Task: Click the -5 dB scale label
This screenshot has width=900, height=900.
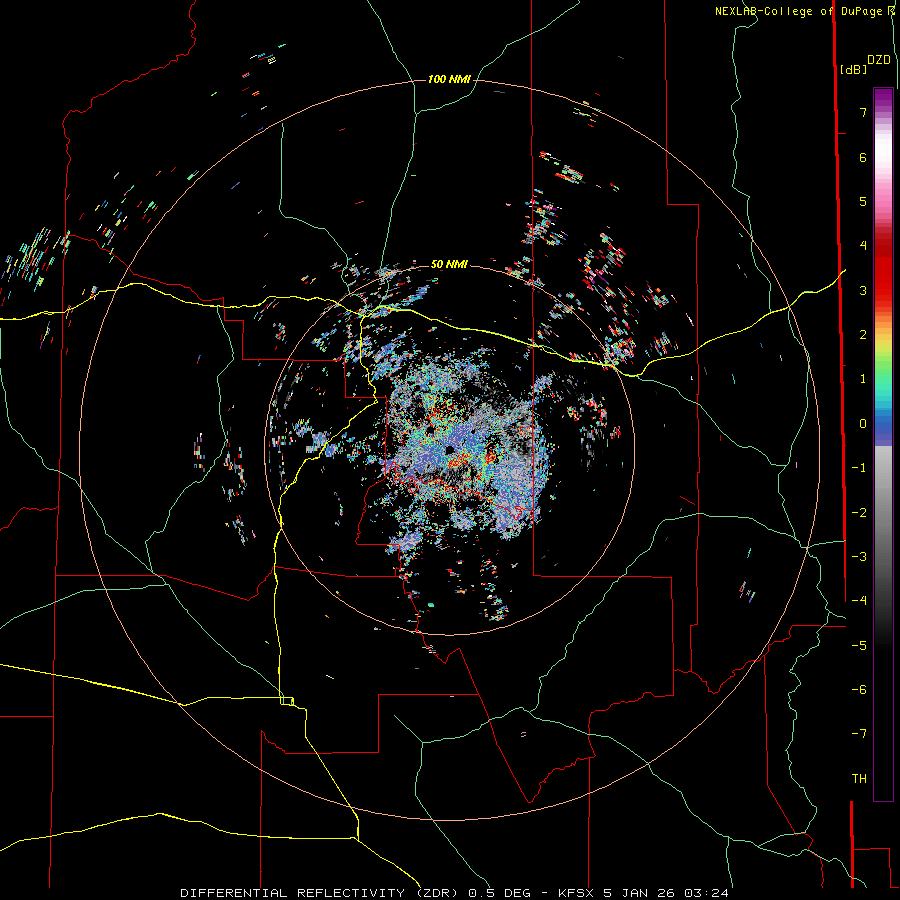Action: coord(859,646)
